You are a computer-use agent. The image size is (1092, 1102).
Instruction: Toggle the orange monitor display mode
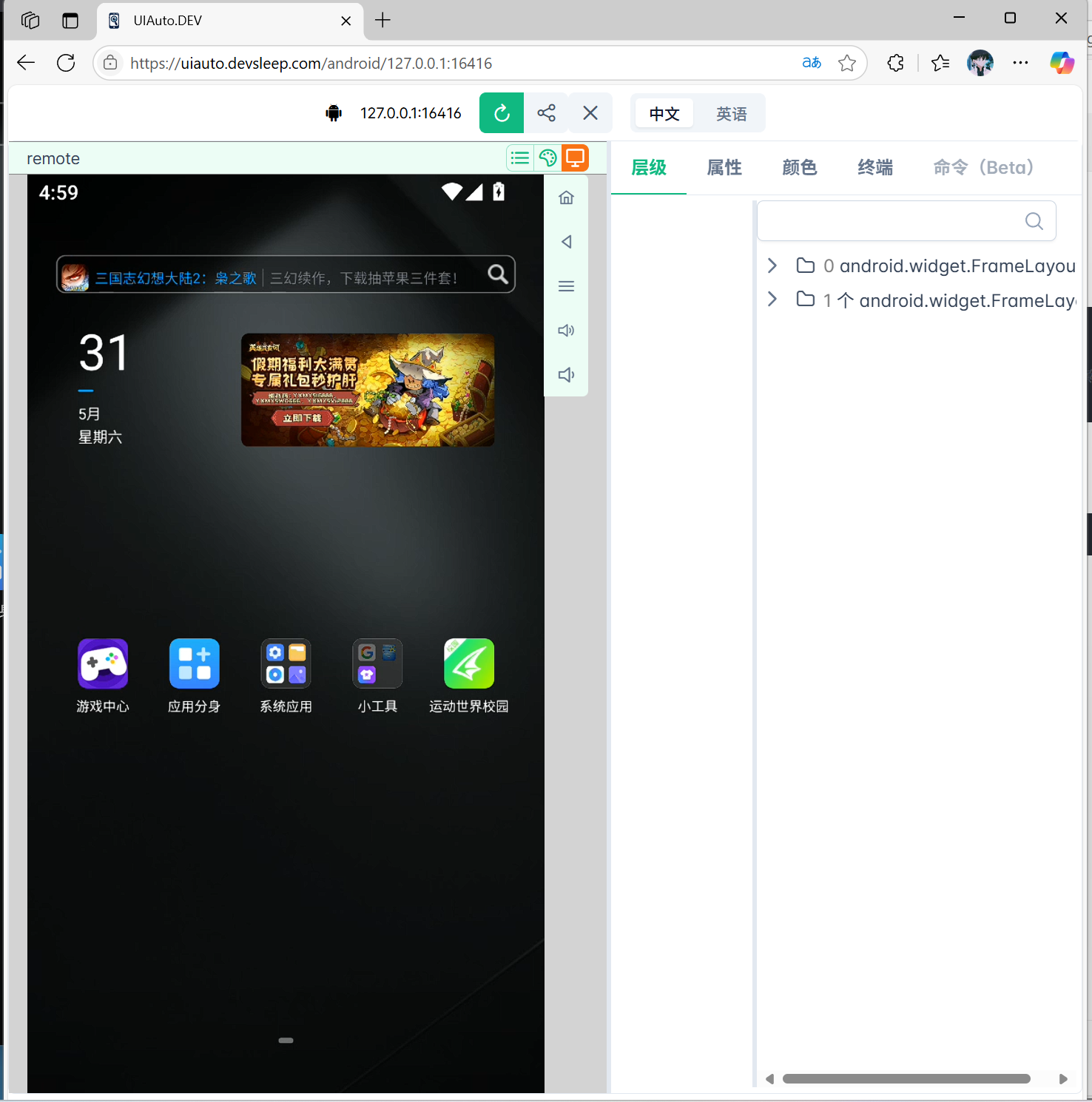click(575, 158)
